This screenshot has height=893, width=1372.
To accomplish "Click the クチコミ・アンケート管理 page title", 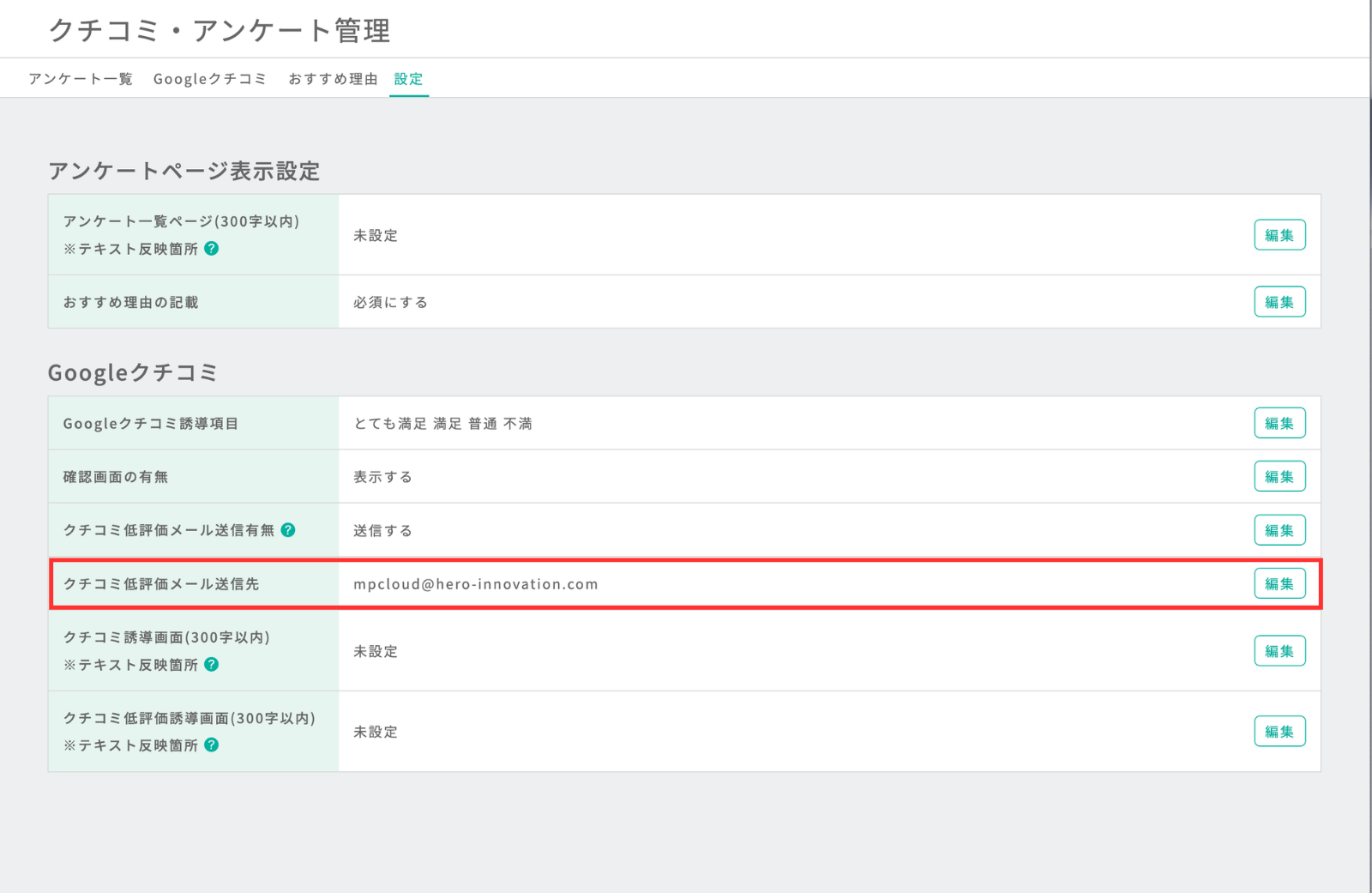I will [220, 31].
